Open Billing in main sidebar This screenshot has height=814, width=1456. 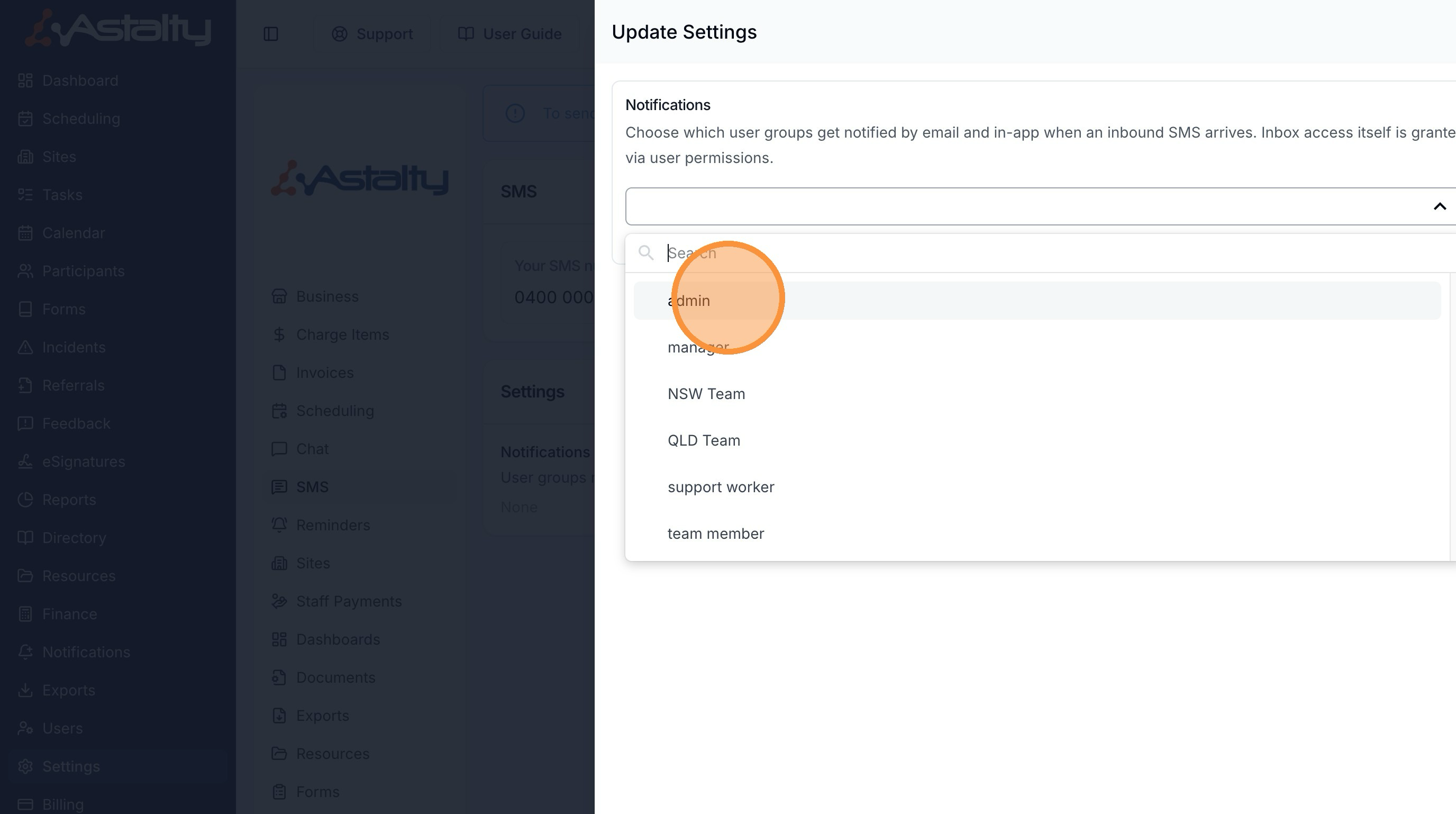(117, 804)
